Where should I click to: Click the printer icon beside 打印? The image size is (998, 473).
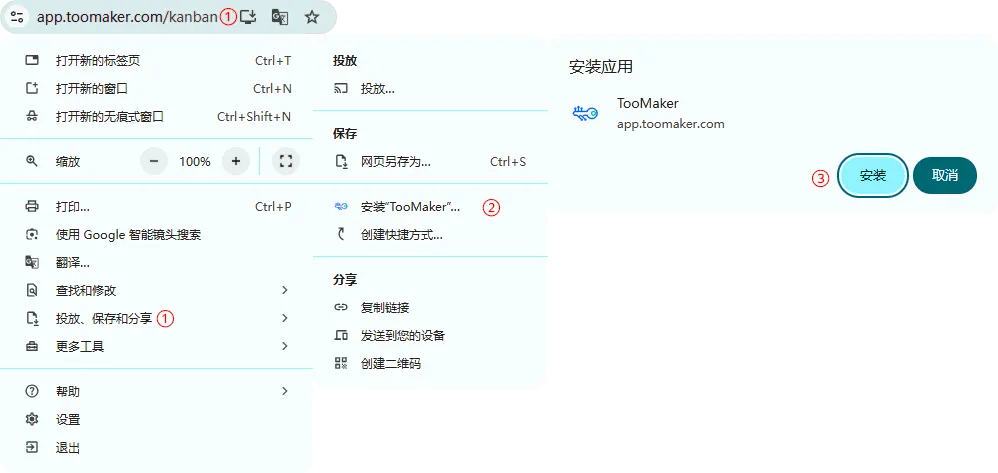click(x=32, y=206)
